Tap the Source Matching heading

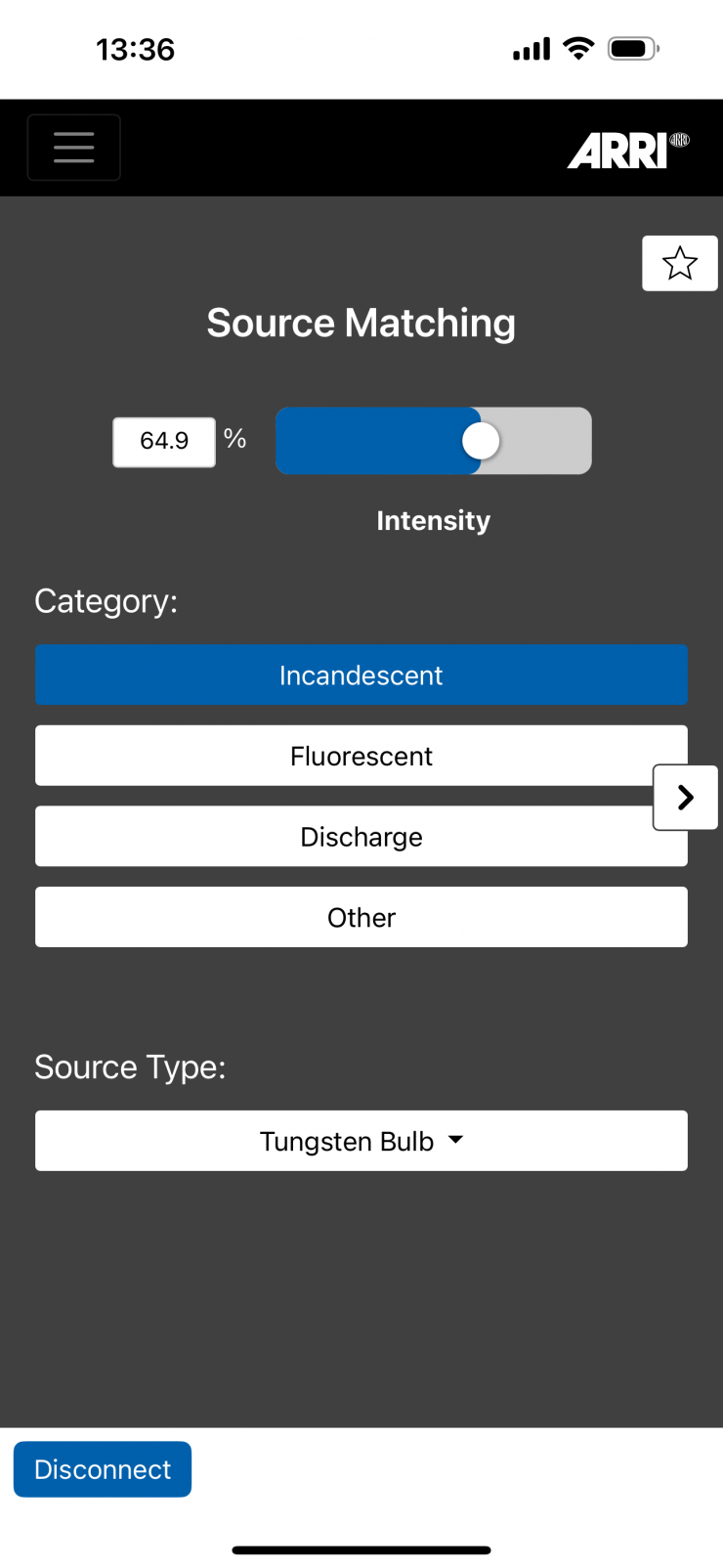pos(361,324)
